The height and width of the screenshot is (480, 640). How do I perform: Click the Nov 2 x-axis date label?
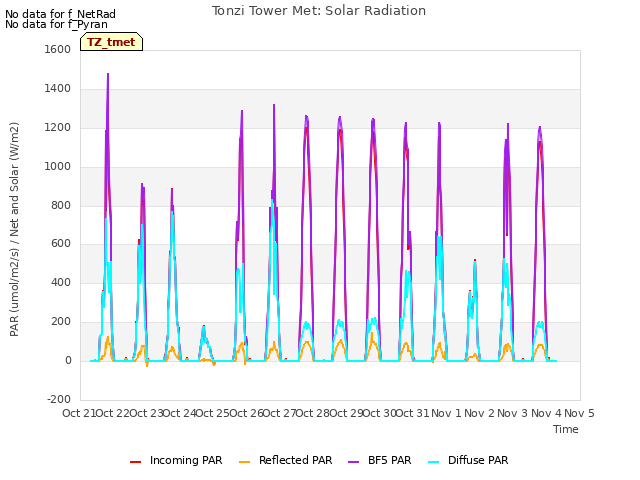pos(480,413)
